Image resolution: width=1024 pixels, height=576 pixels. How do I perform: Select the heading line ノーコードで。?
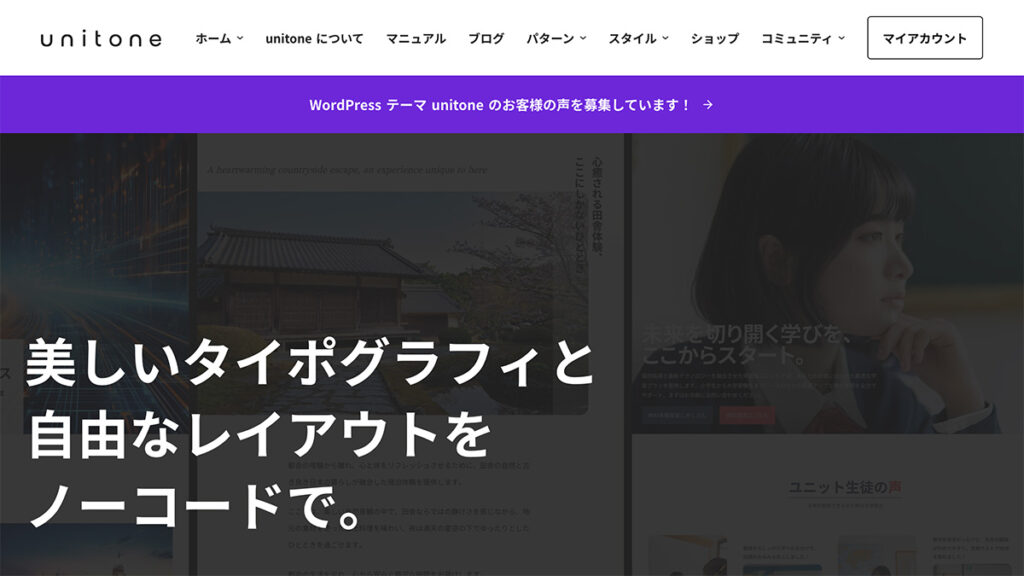(195, 506)
